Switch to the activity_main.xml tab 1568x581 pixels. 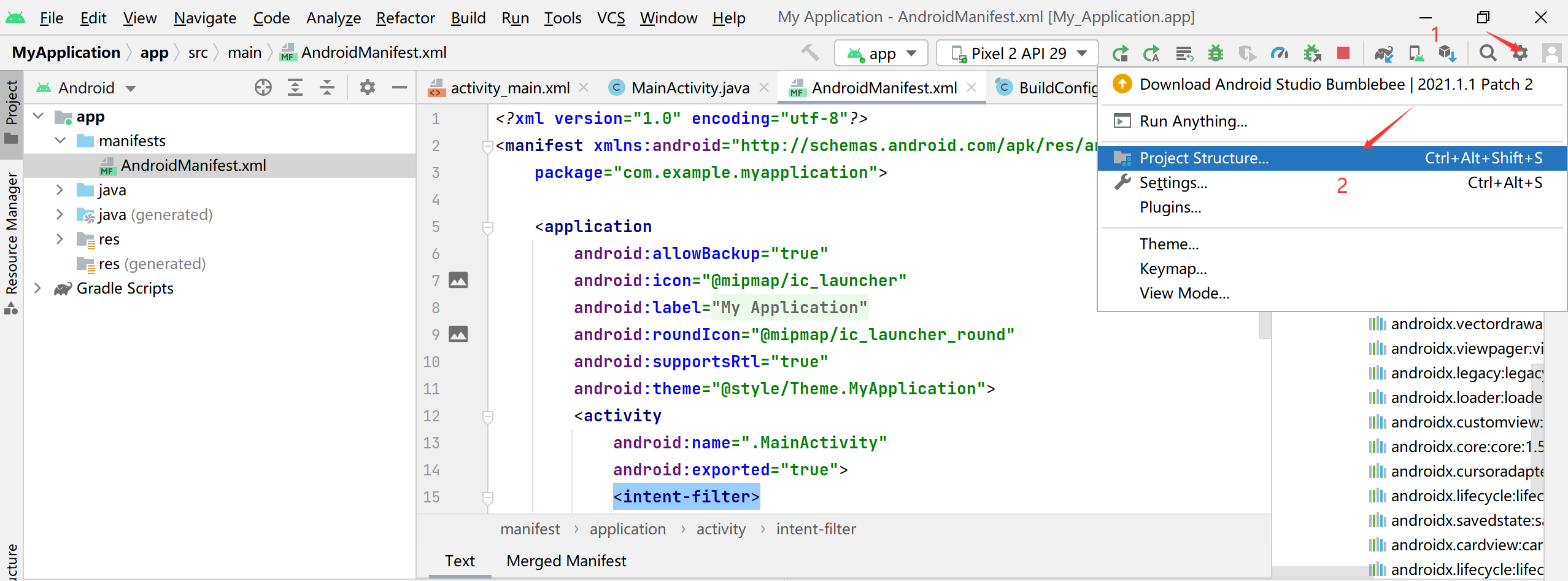tap(509, 88)
